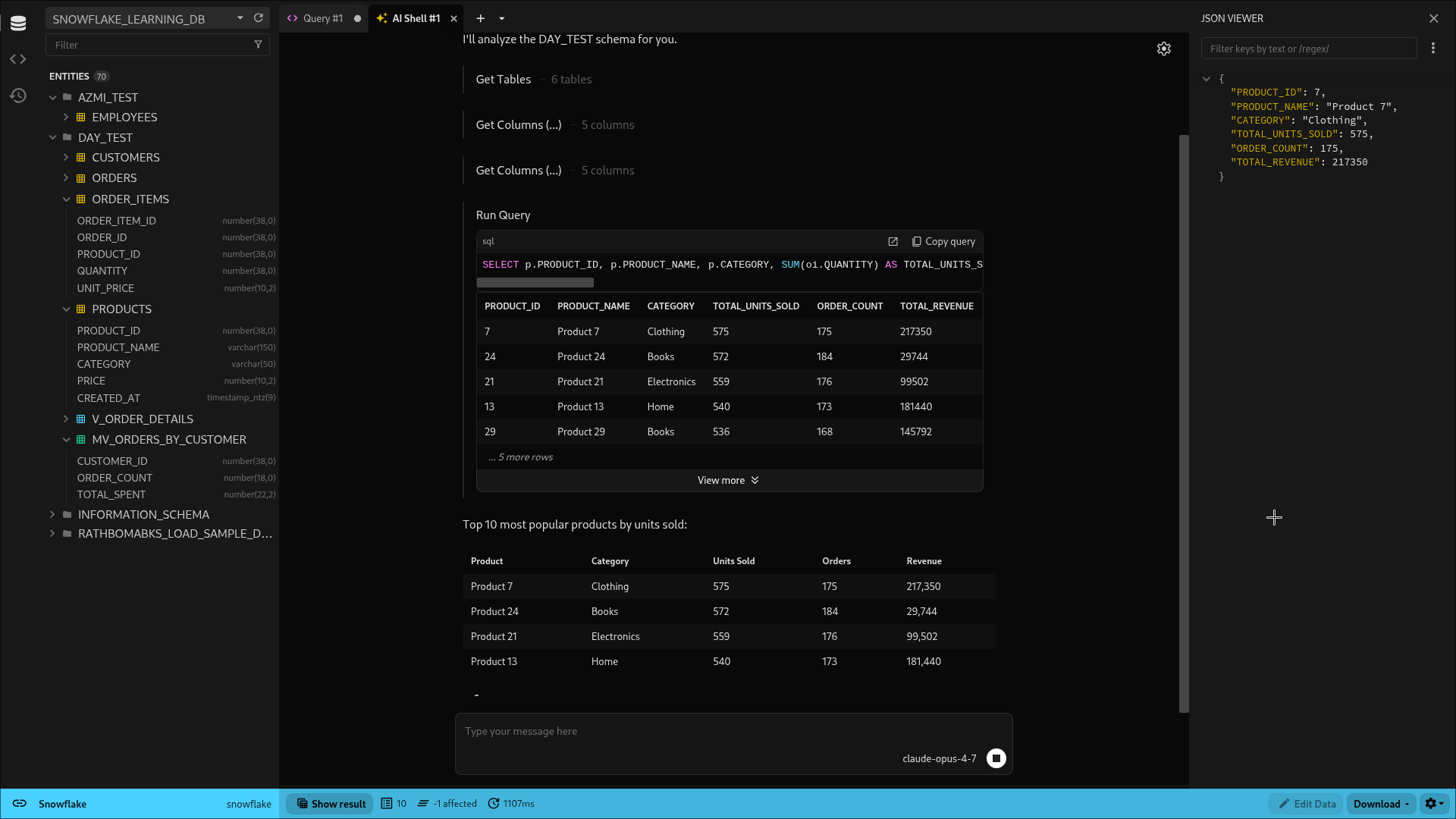Refresh the database entity list

(x=259, y=18)
